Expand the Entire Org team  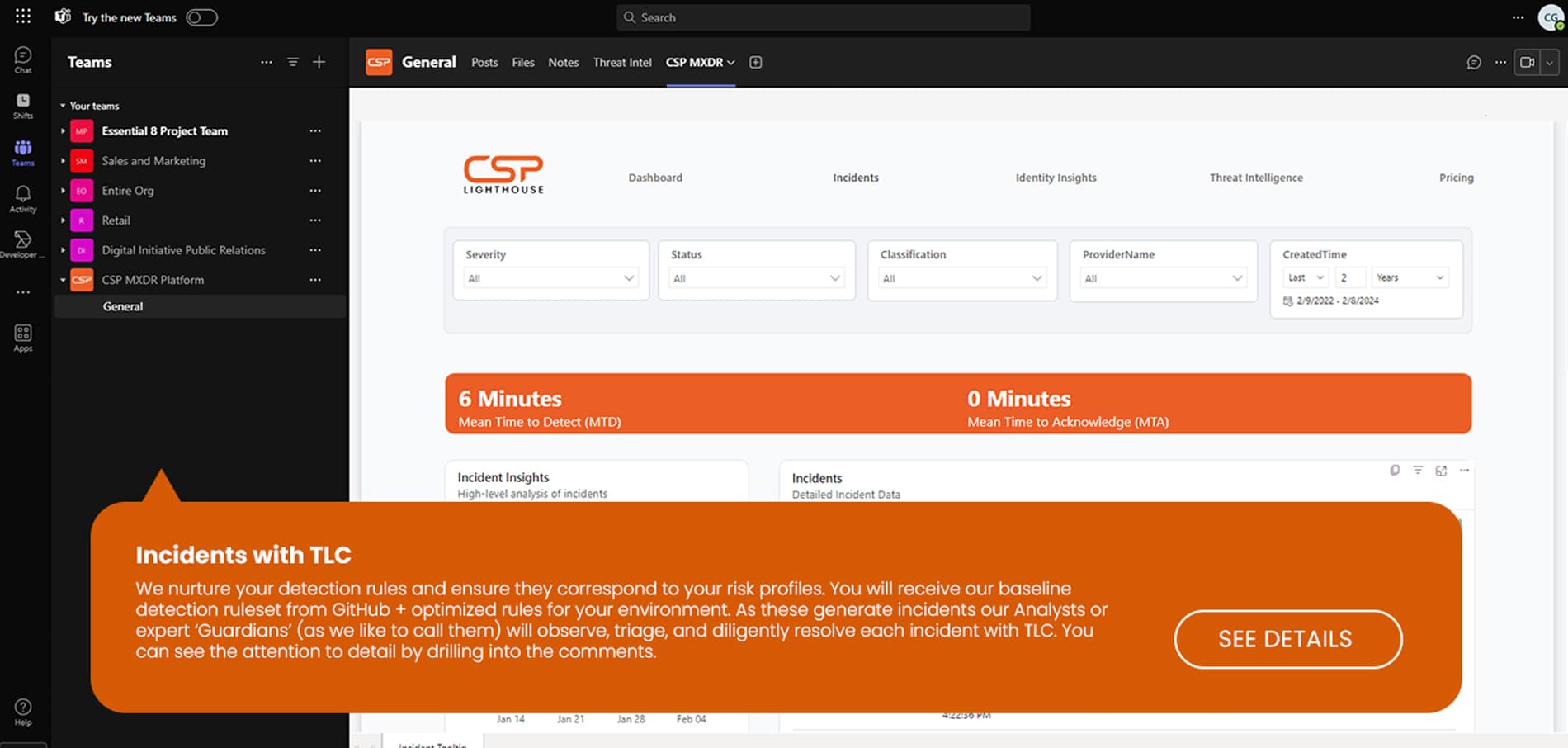[x=63, y=191]
